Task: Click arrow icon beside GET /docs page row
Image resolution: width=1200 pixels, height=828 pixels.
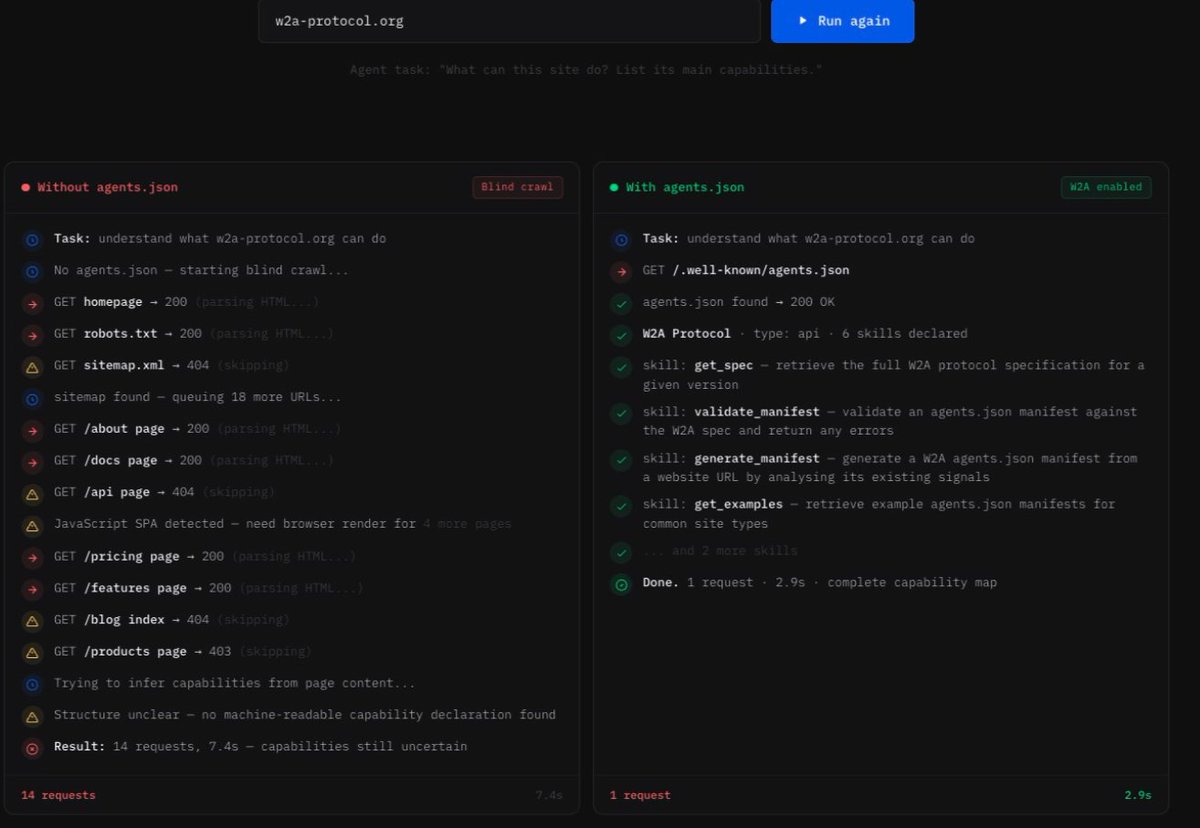Action: click(x=32, y=462)
